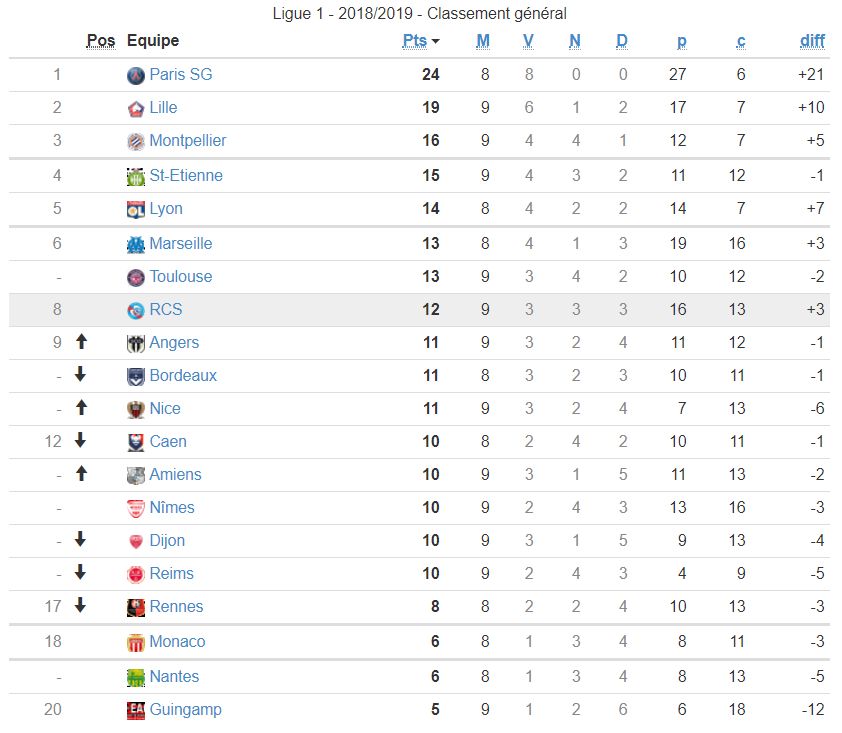Click the Bordeaux team crest

136,376
